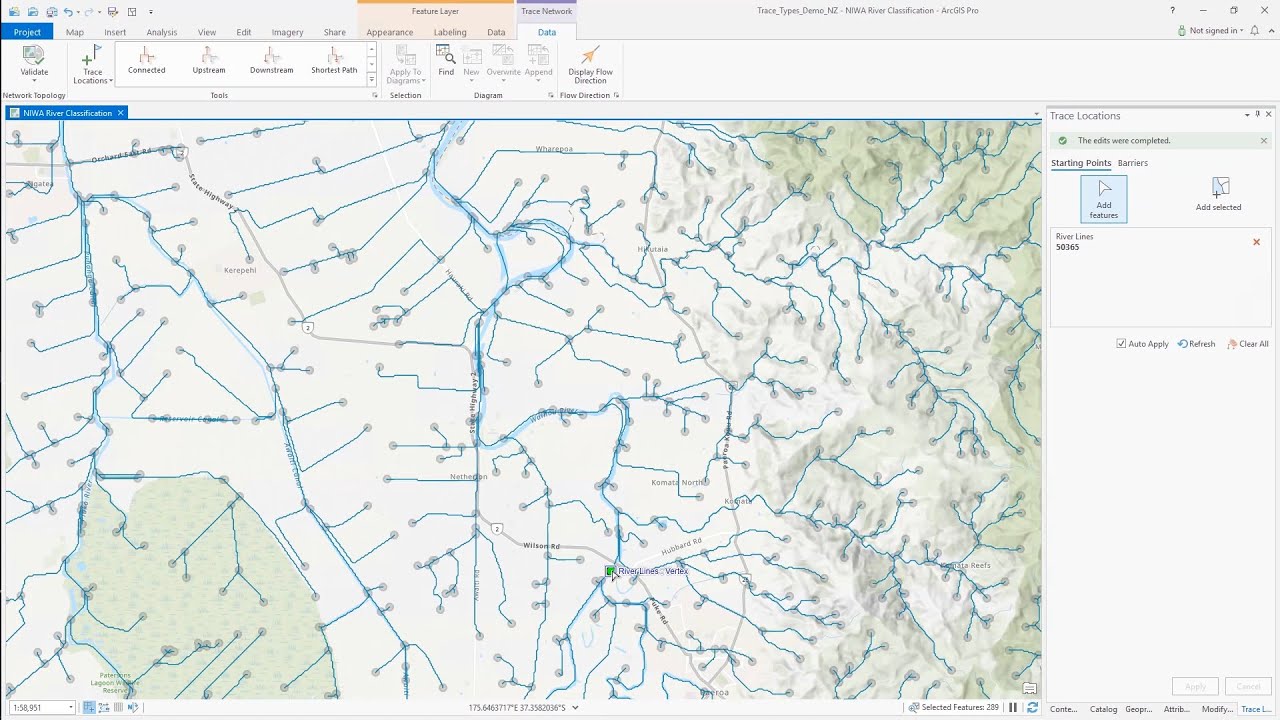Screen dimensions: 1280x720
Task: Close the Trace Locations pane
Action: click(x=1269, y=115)
